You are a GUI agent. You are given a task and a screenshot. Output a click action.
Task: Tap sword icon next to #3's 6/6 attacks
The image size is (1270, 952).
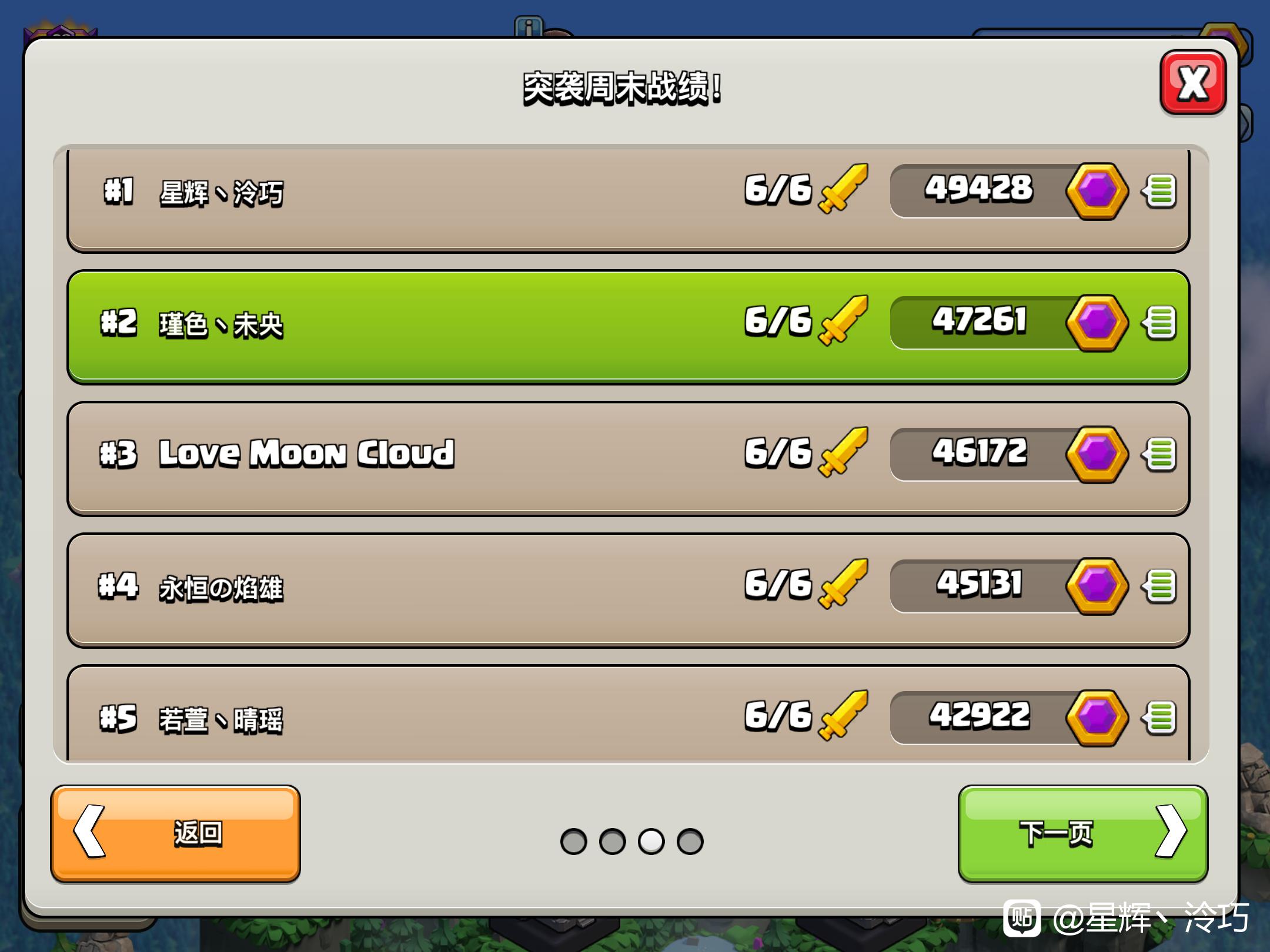(x=844, y=452)
